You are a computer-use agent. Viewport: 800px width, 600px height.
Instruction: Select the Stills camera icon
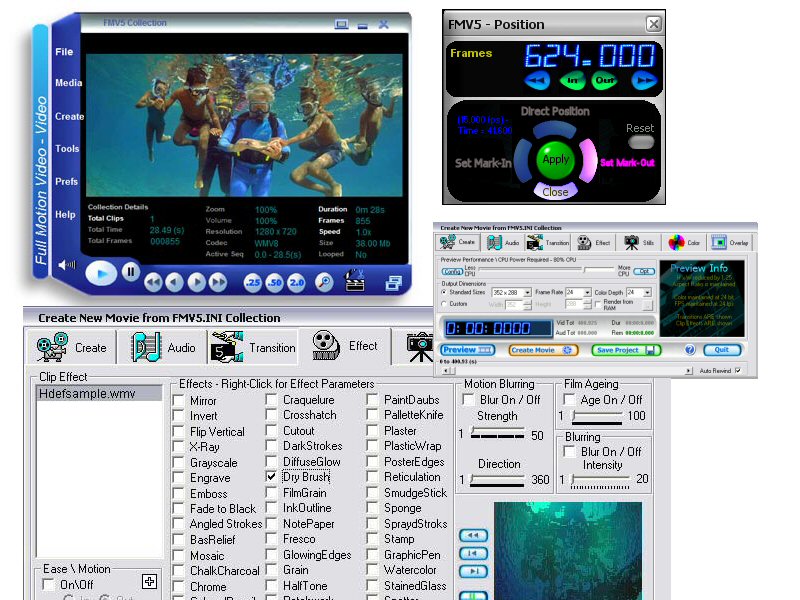point(633,240)
